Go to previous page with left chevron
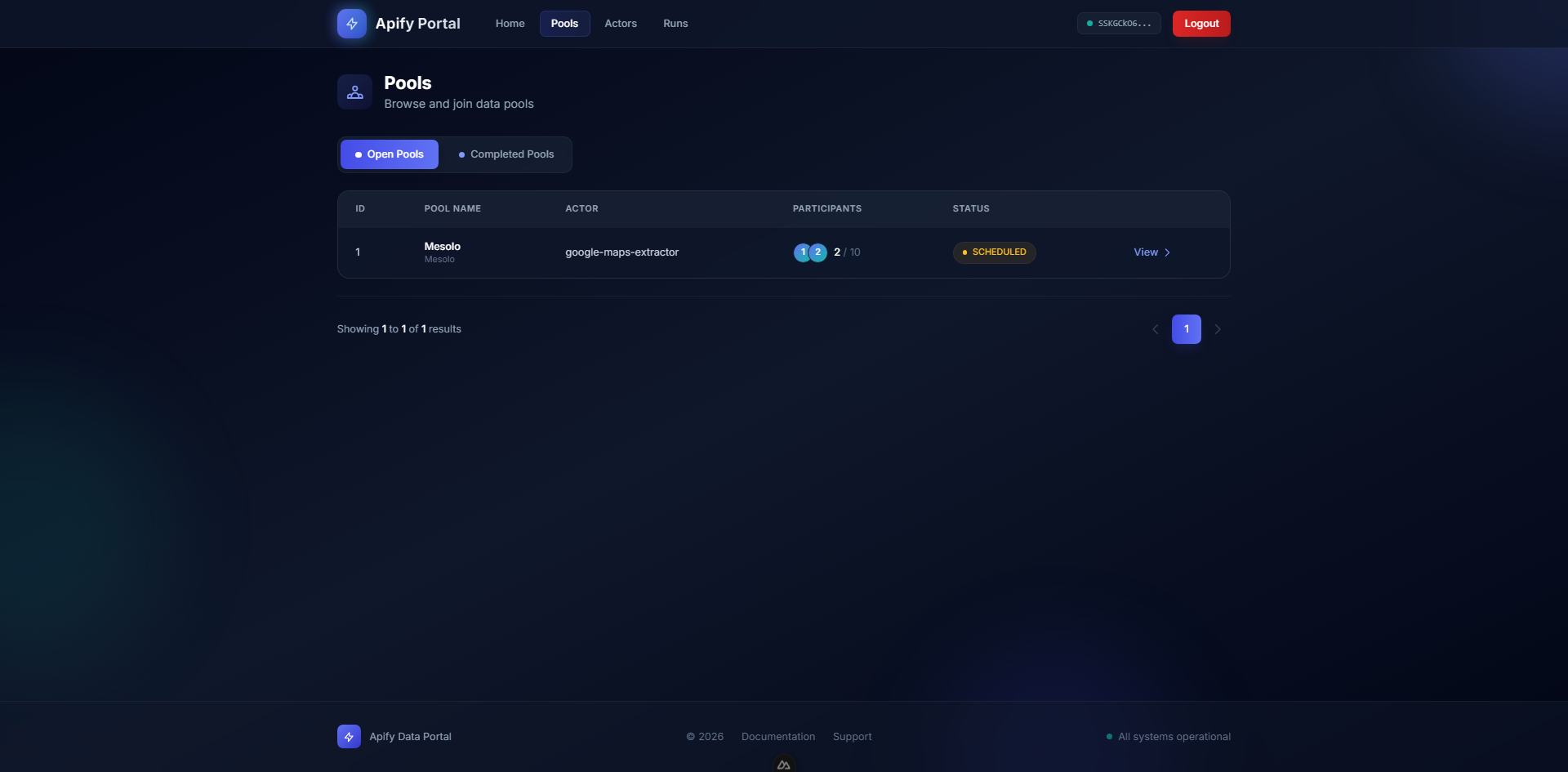Screen dimensions: 1568x772 [x=1155, y=329]
